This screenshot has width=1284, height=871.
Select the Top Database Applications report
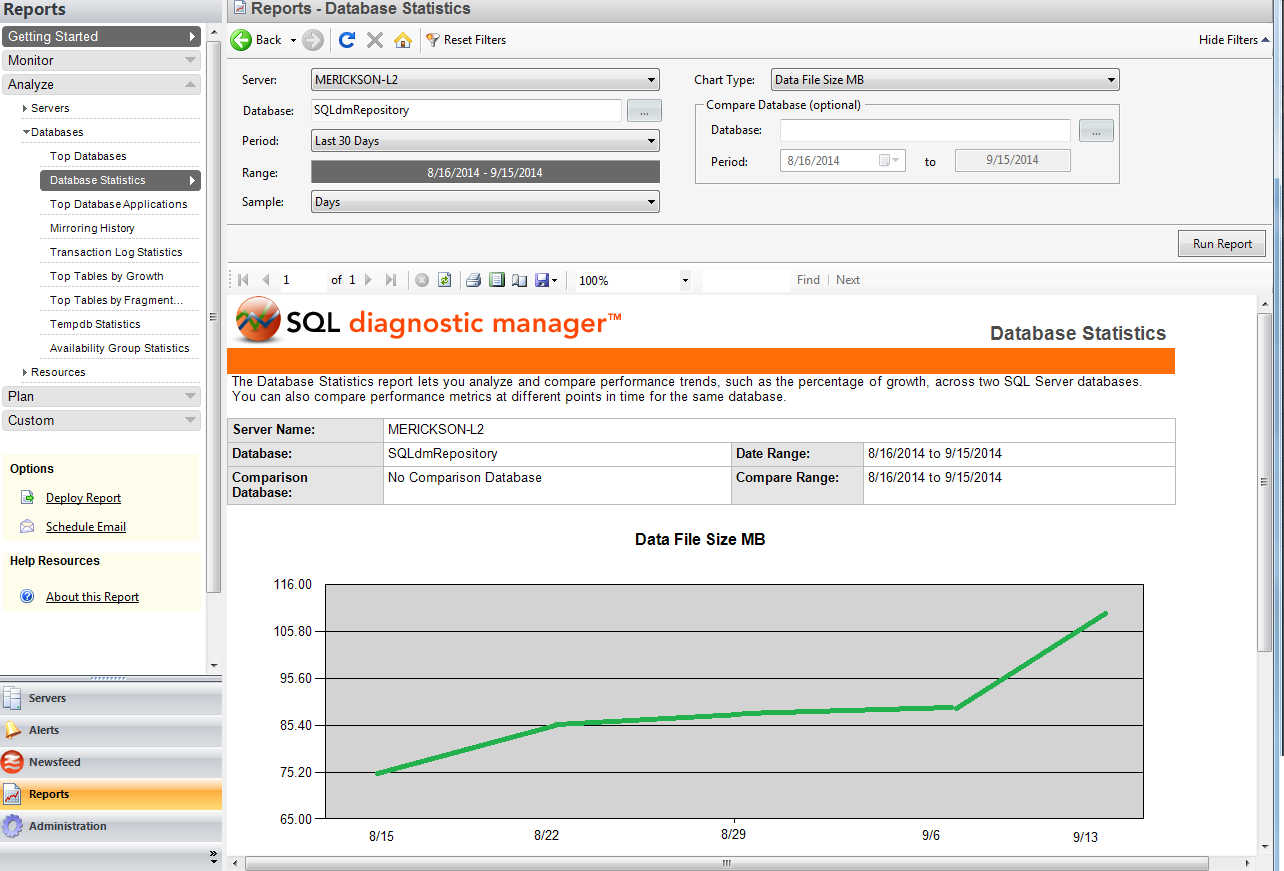pyautogui.click(x=120, y=204)
